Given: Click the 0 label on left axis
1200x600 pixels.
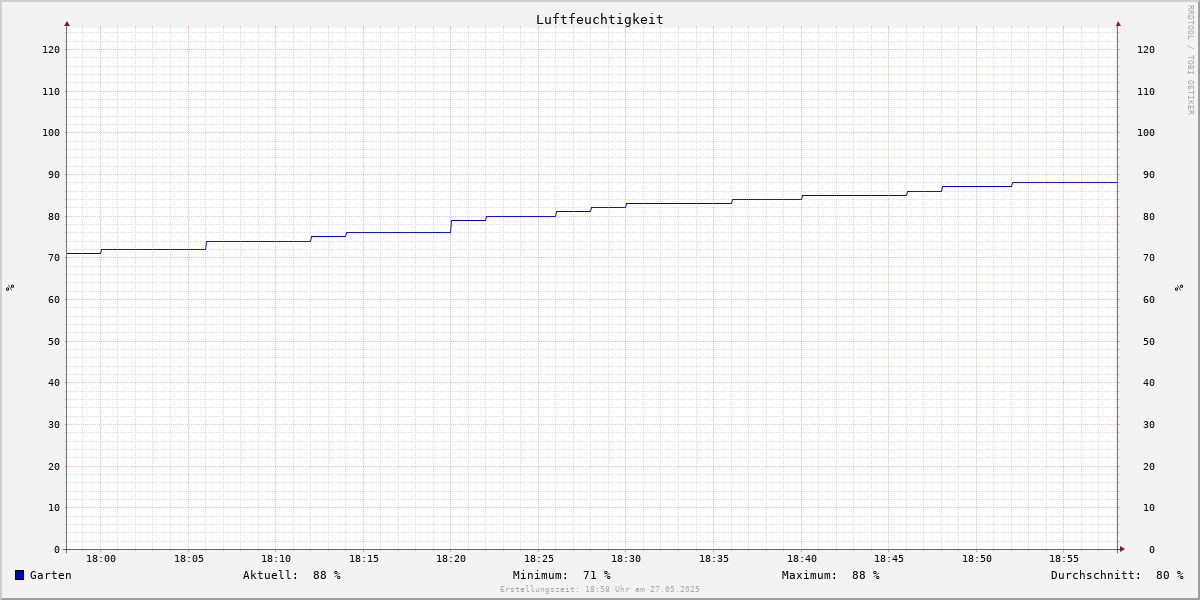Looking at the screenshot, I should [57, 549].
